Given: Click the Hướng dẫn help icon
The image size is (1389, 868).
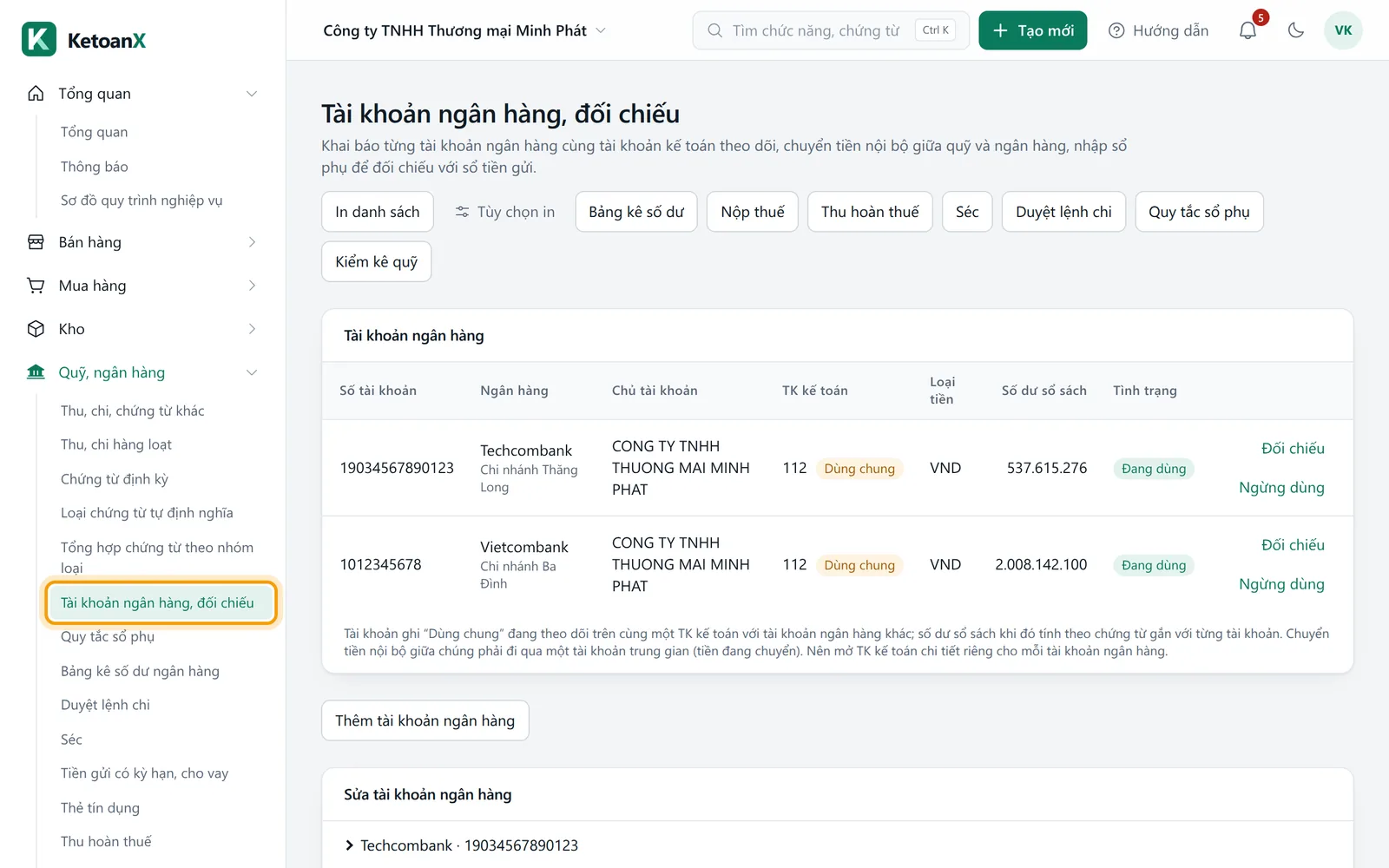Looking at the screenshot, I should click(1116, 30).
